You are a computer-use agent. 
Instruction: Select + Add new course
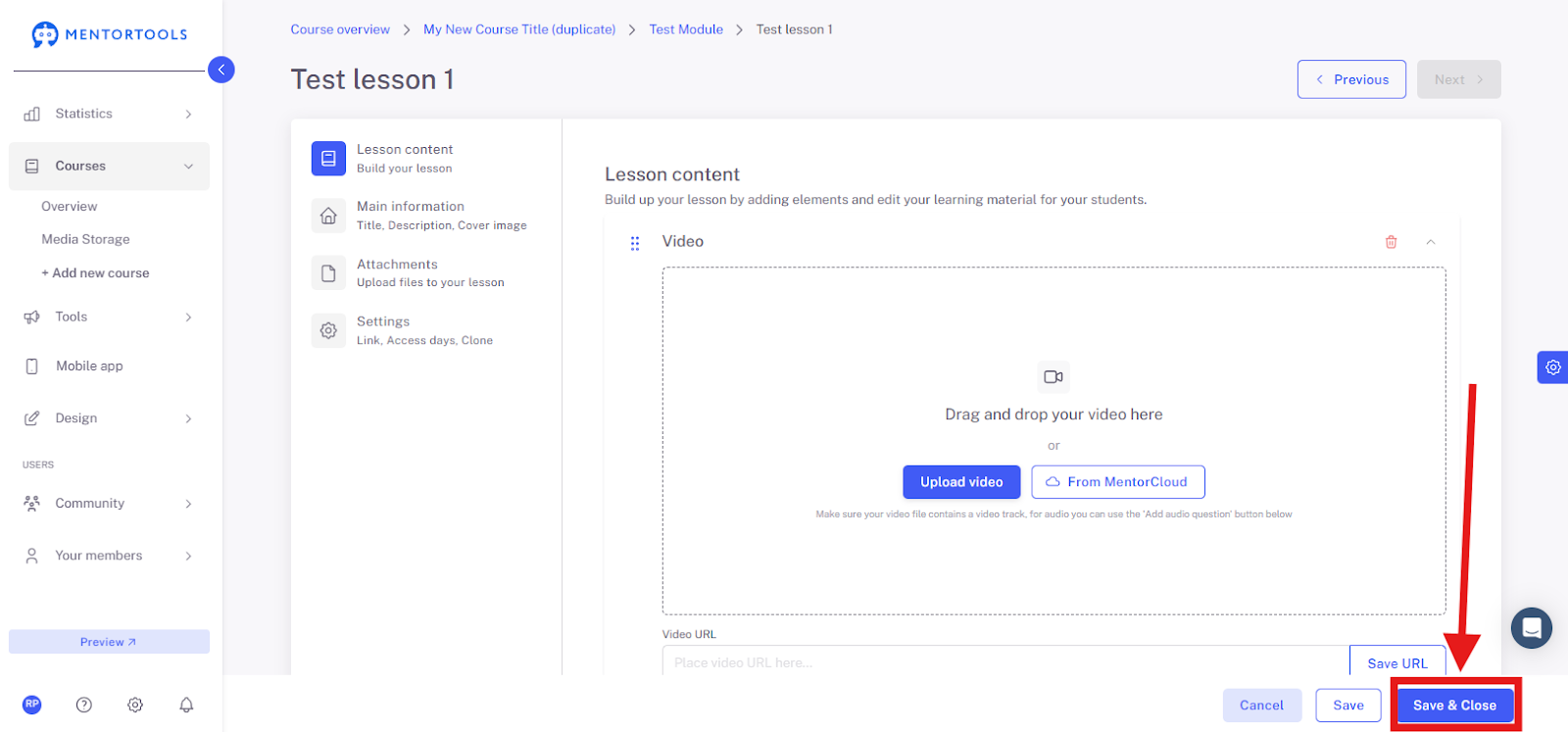[95, 273]
